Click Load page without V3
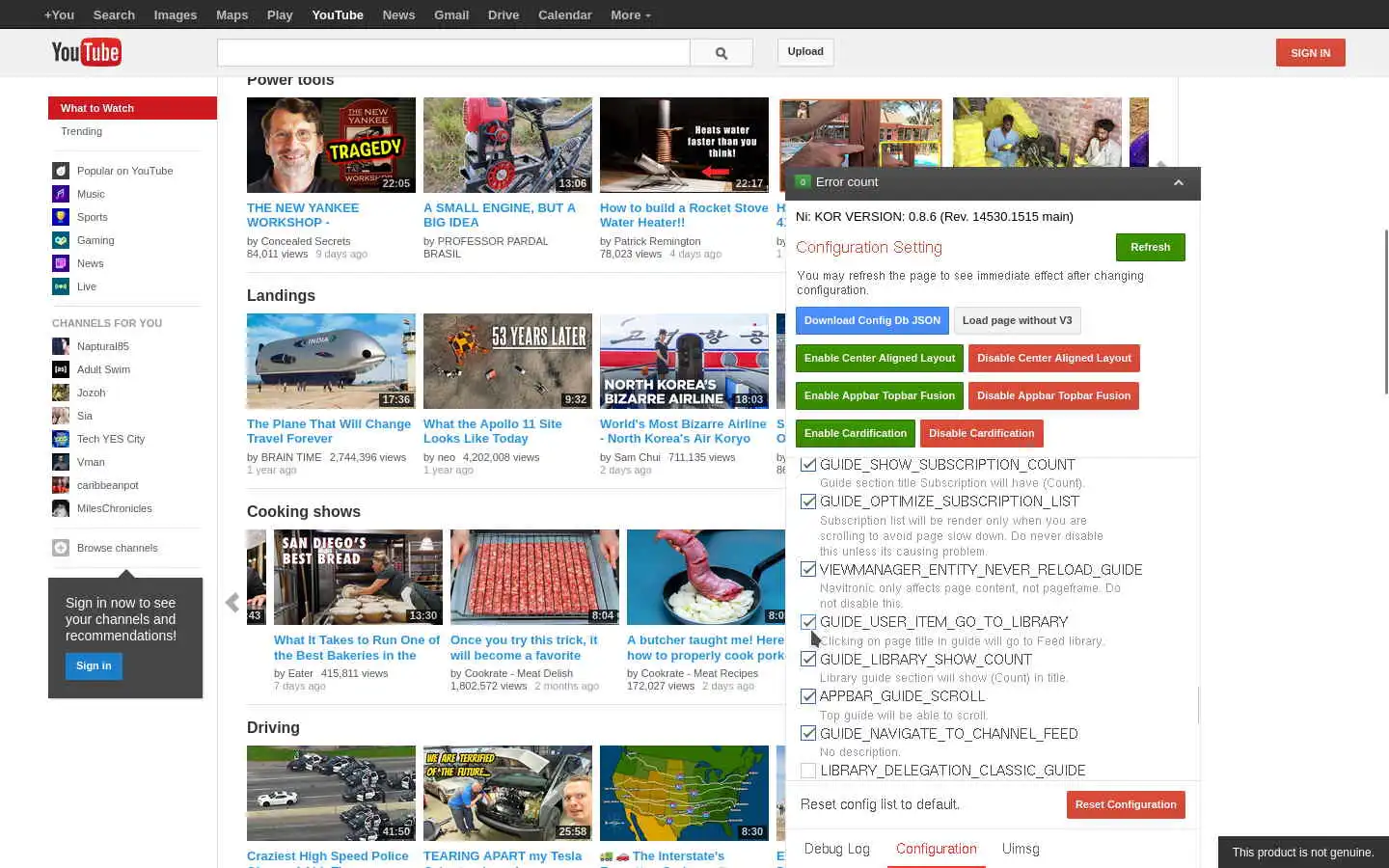 point(1017,320)
